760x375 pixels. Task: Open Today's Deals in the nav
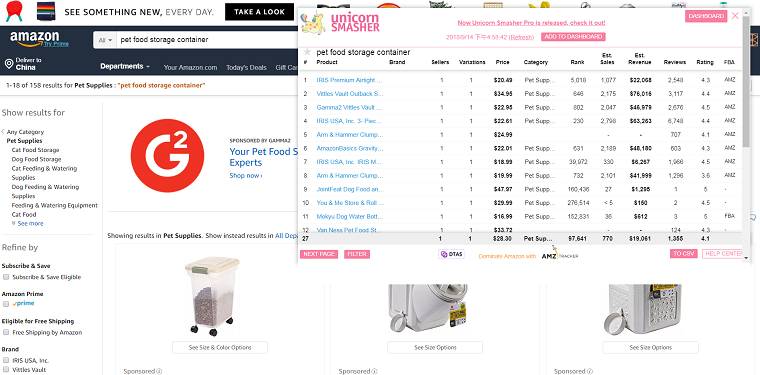coord(247,67)
